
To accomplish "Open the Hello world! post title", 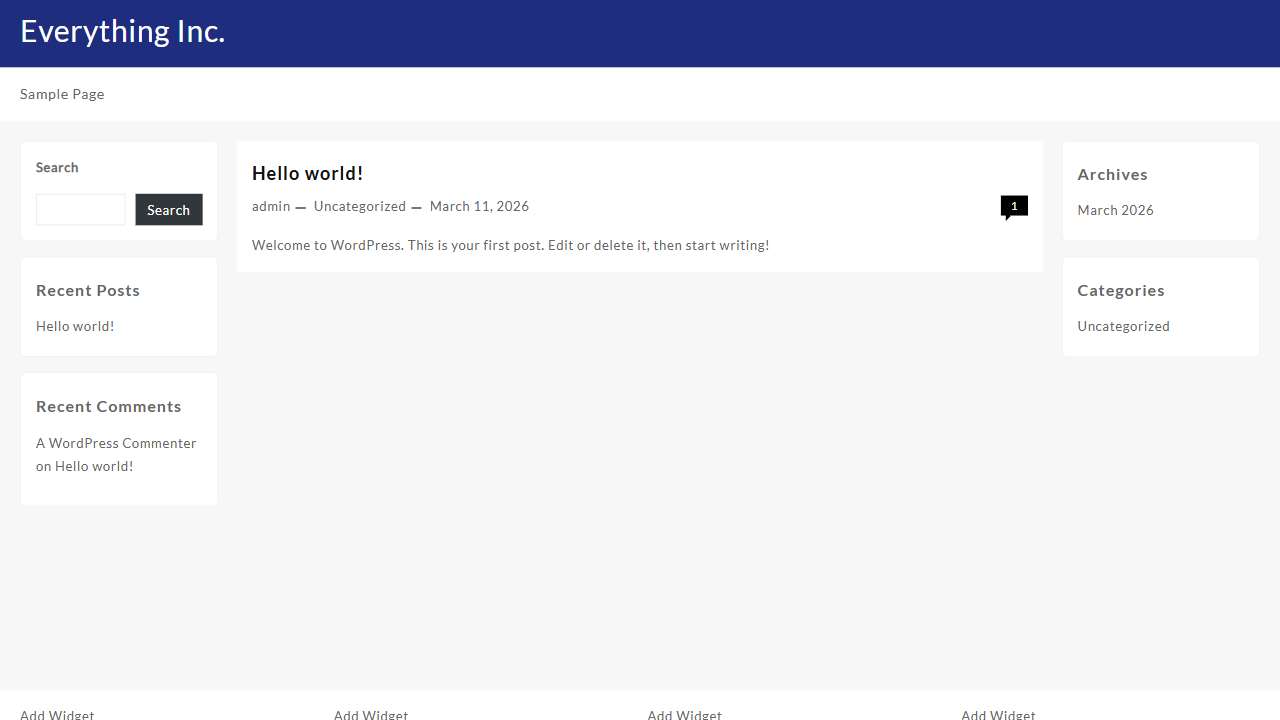I will point(307,173).
